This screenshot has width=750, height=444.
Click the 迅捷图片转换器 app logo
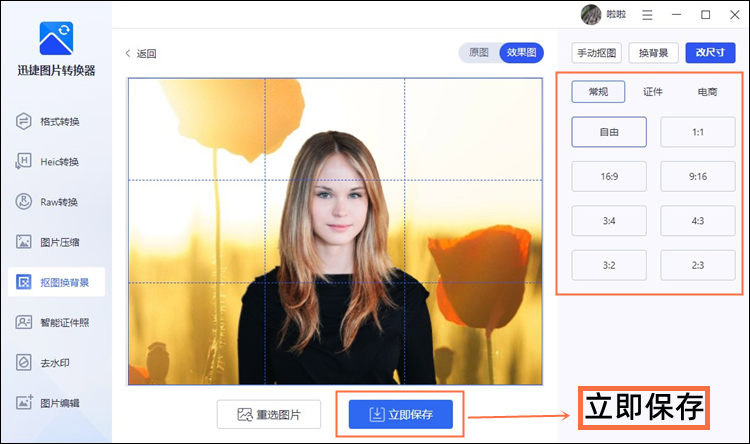[x=56, y=38]
